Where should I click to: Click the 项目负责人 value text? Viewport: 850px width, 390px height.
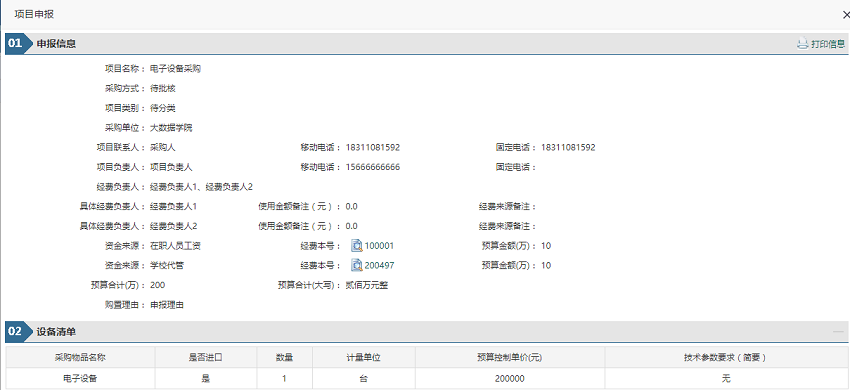171,167
